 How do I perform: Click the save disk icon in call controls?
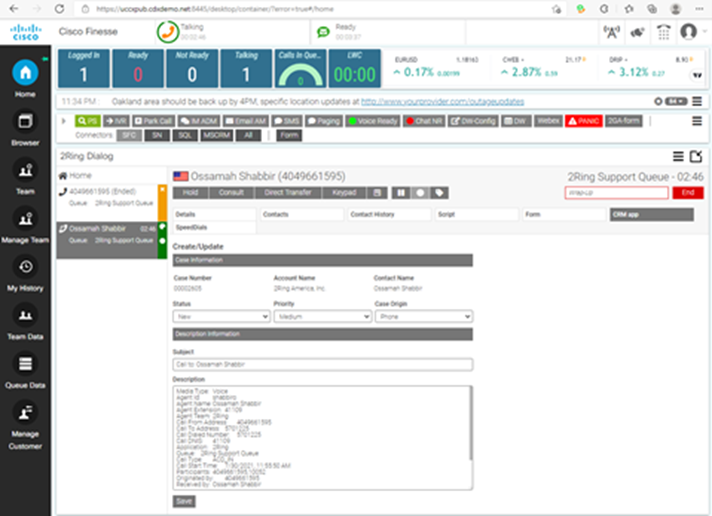377,193
